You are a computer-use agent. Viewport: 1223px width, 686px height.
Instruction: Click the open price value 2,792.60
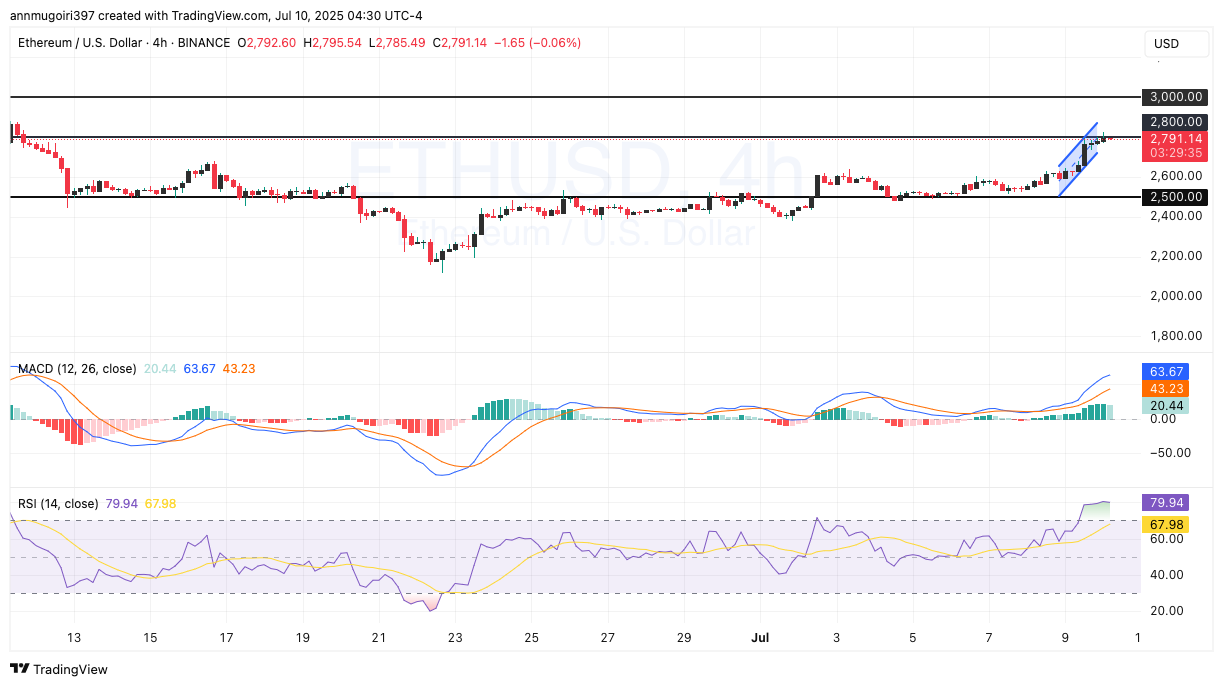[x=270, y=43]
